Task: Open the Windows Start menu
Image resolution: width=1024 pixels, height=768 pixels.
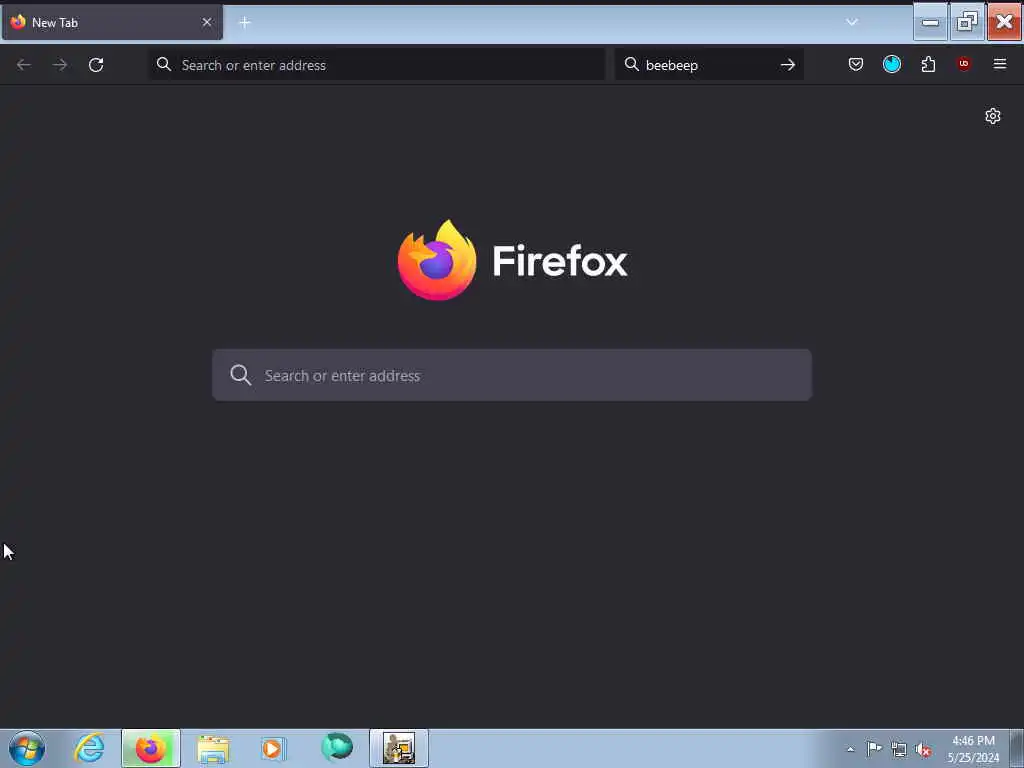Action: pos(27,748)
